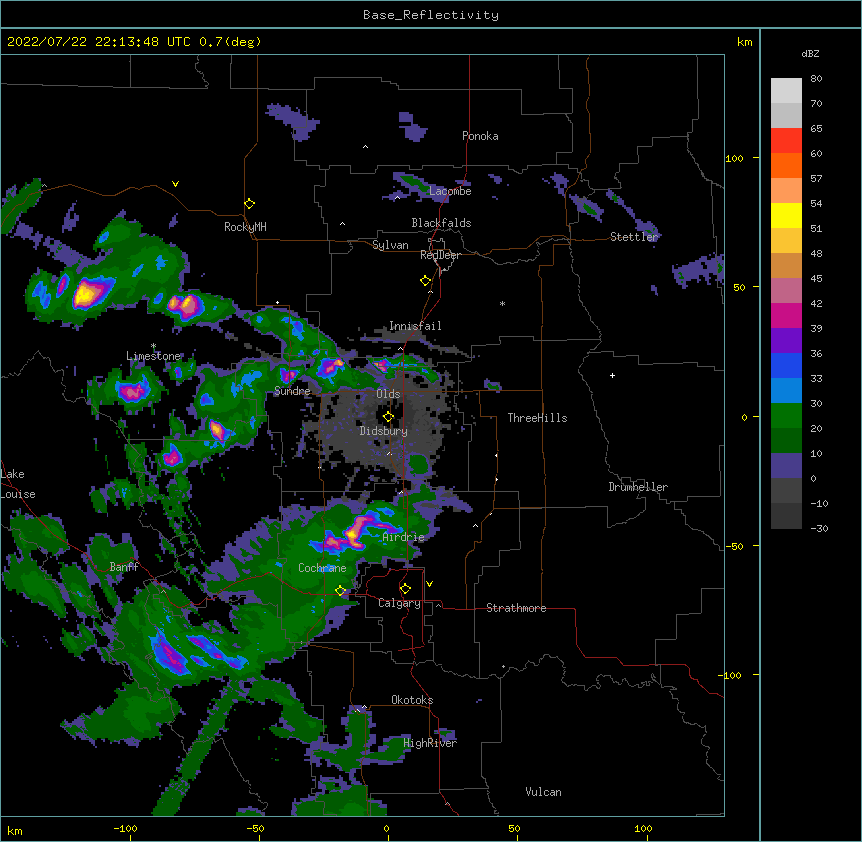Click the 65 value in dBZ legend

[816, 129]
